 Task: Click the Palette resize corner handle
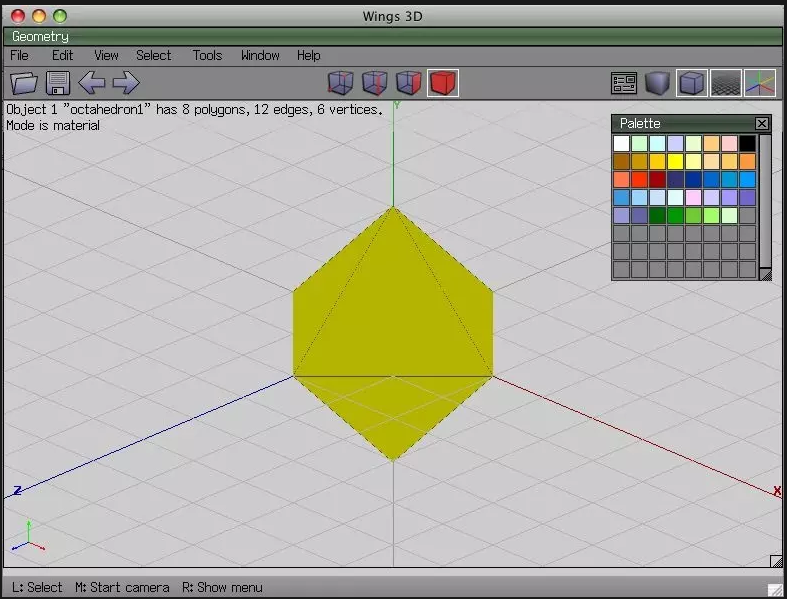click(x=765, y=274)
